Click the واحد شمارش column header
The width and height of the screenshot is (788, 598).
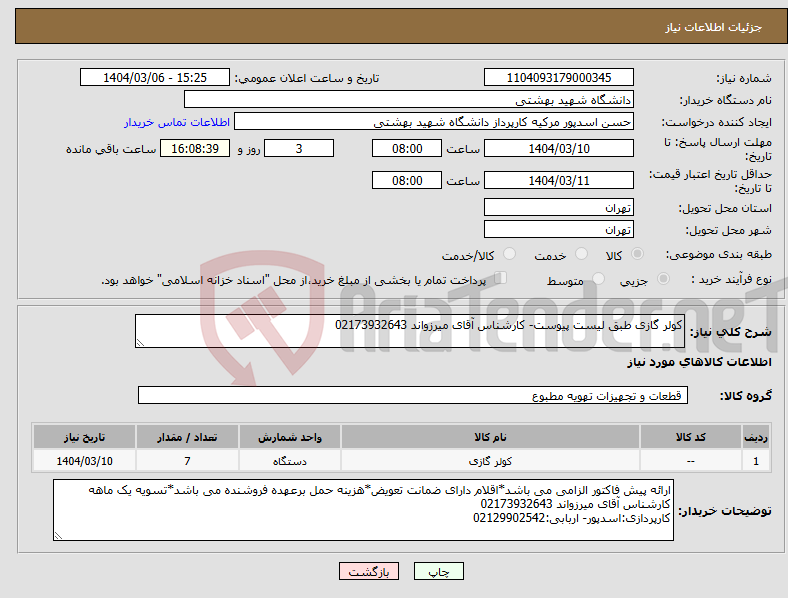pos(290,437)
